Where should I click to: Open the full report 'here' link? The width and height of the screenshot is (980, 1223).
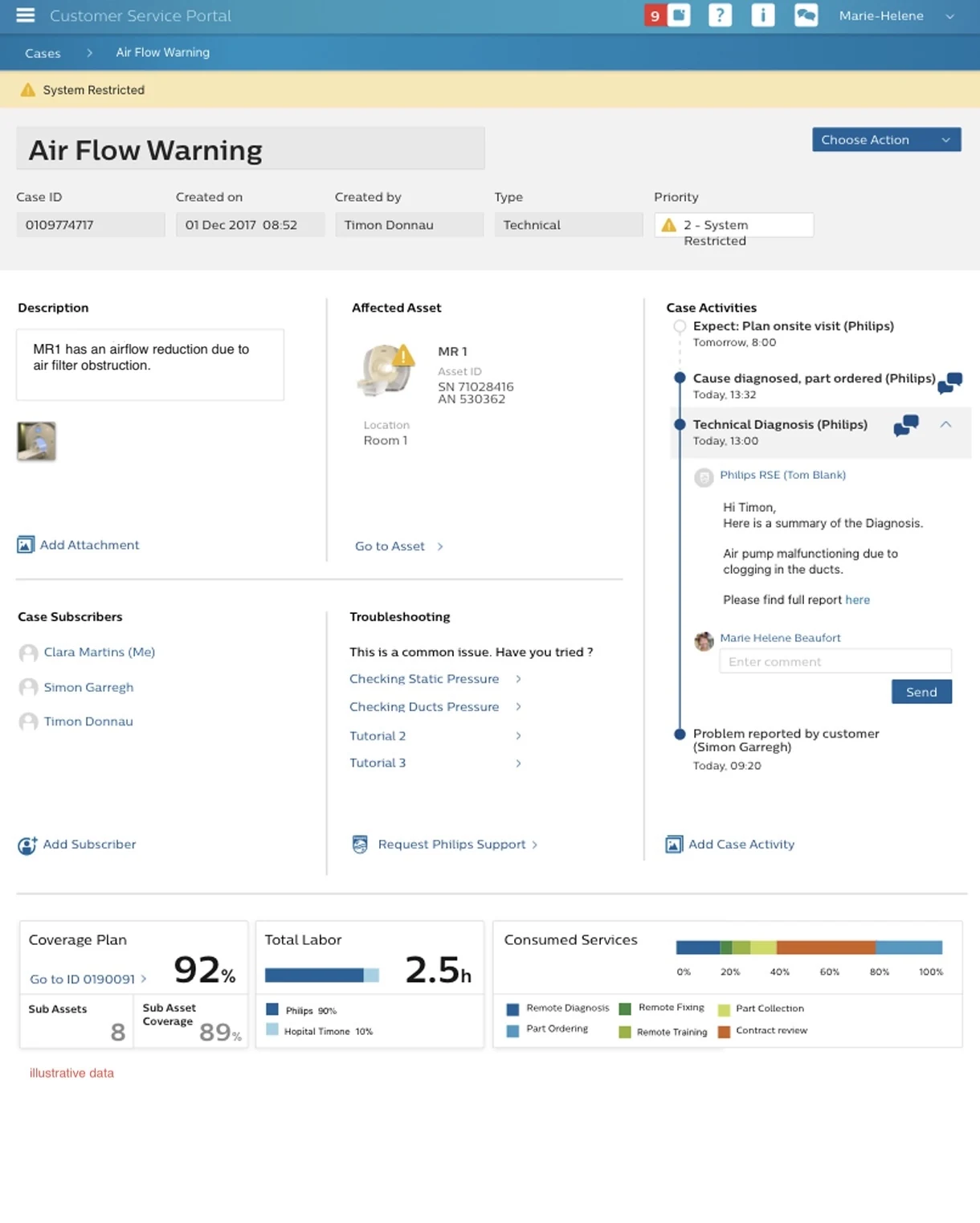tap(858, 600)
